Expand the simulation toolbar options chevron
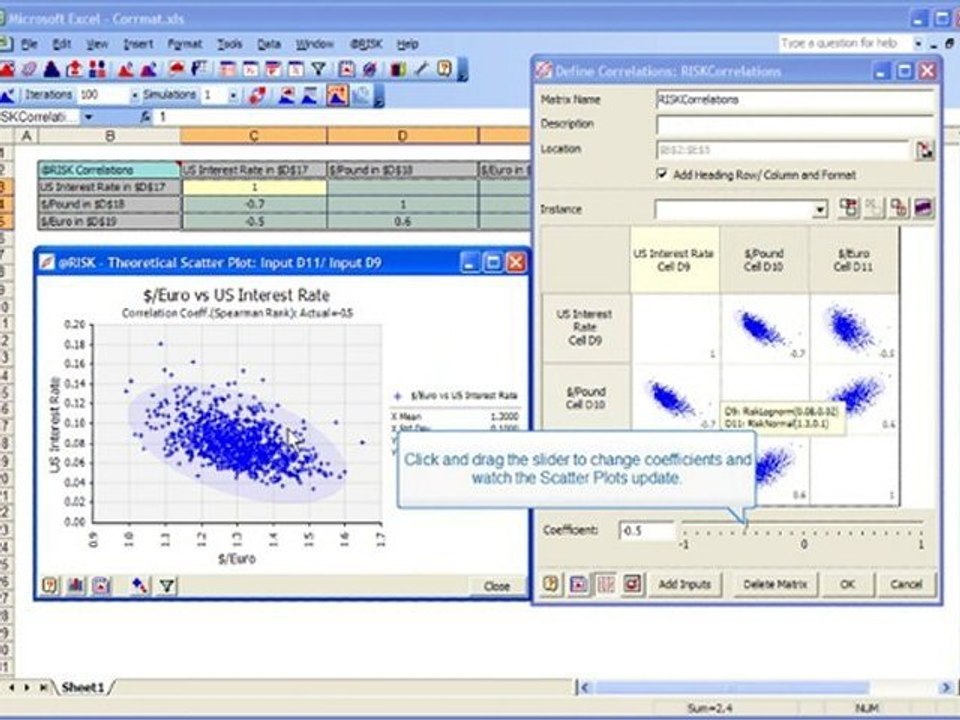 (x=380, y=96)
